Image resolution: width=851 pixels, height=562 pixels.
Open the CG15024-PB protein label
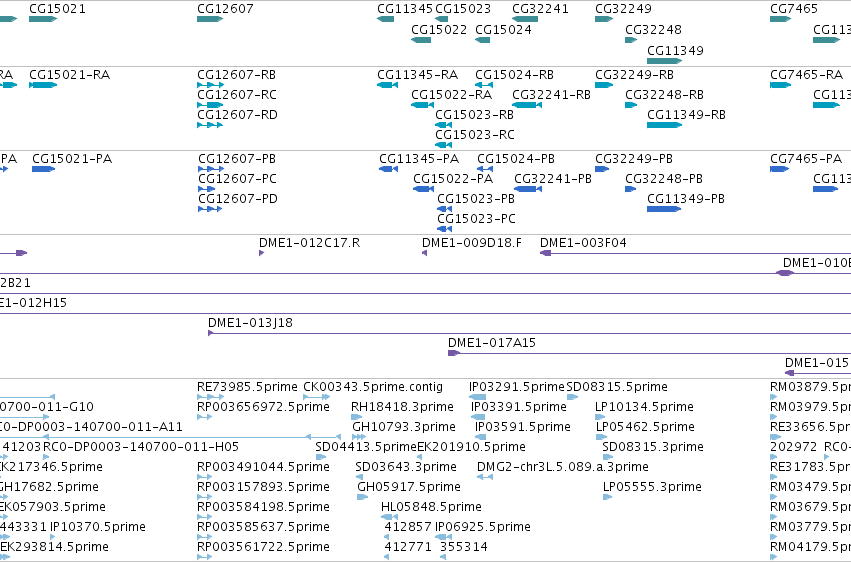click(516, 159)
